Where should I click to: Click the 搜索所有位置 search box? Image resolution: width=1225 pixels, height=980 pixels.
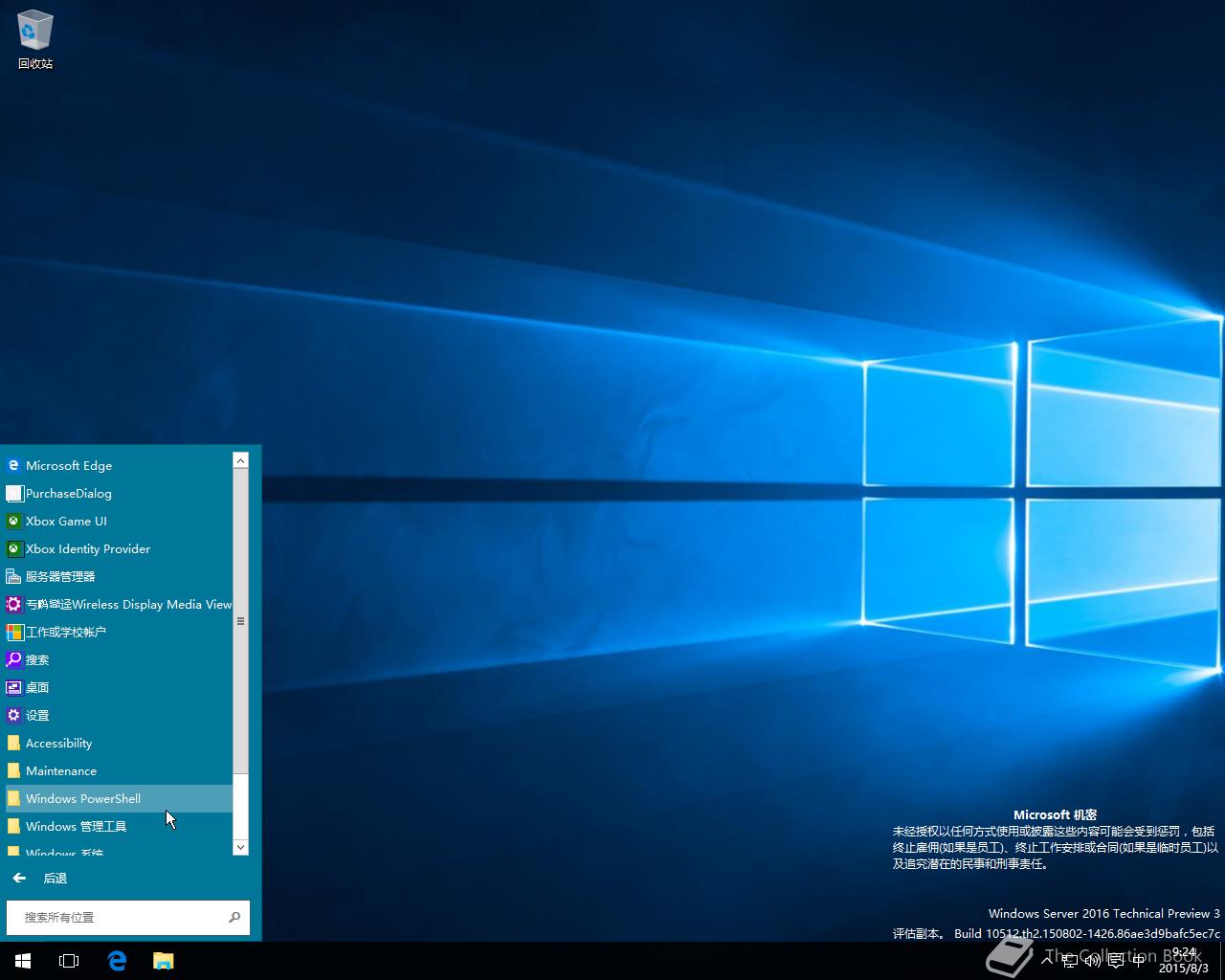coord(128,917)
